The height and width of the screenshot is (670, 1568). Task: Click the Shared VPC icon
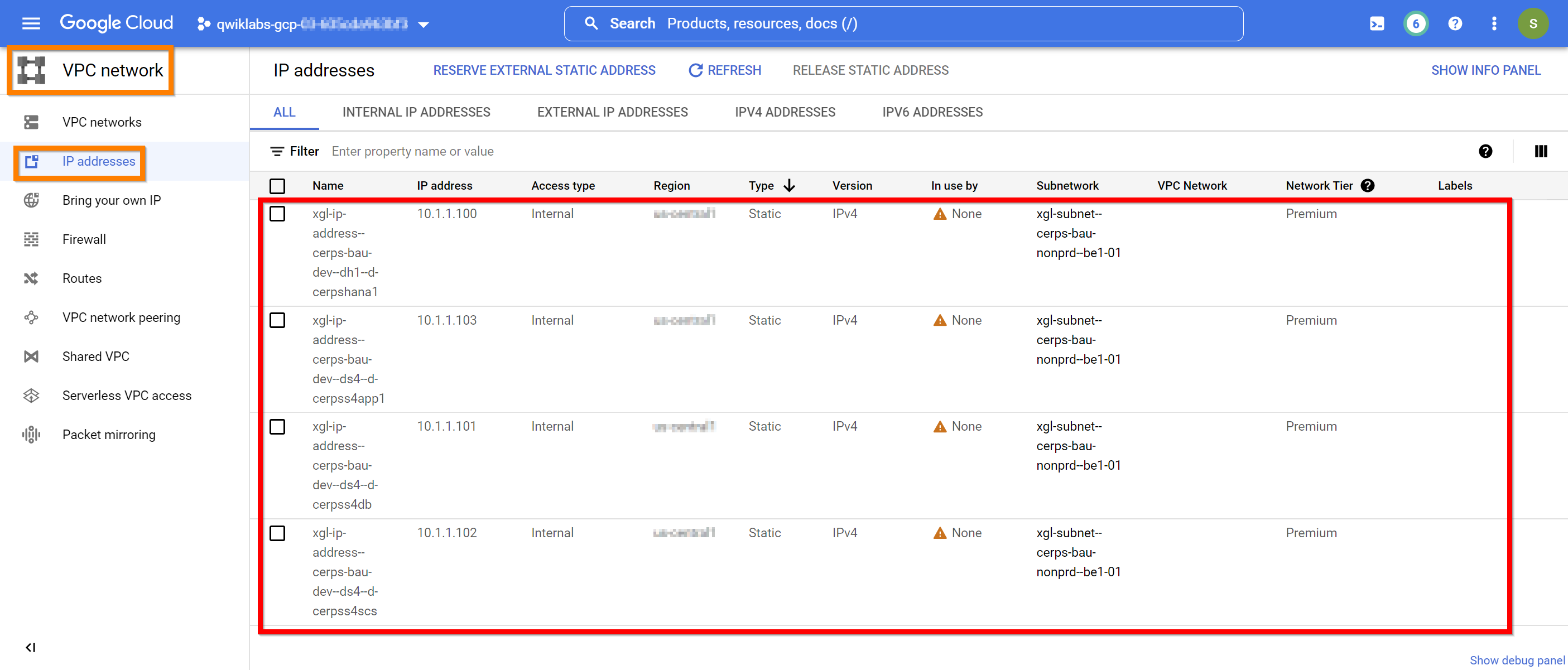31,356
